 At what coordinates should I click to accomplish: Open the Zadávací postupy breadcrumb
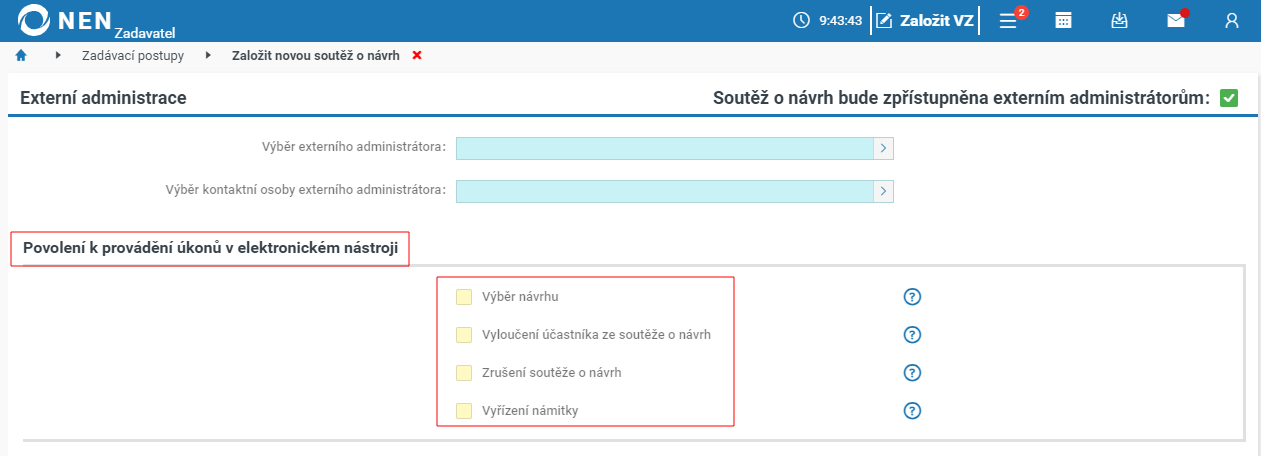(x=133, y=56)
